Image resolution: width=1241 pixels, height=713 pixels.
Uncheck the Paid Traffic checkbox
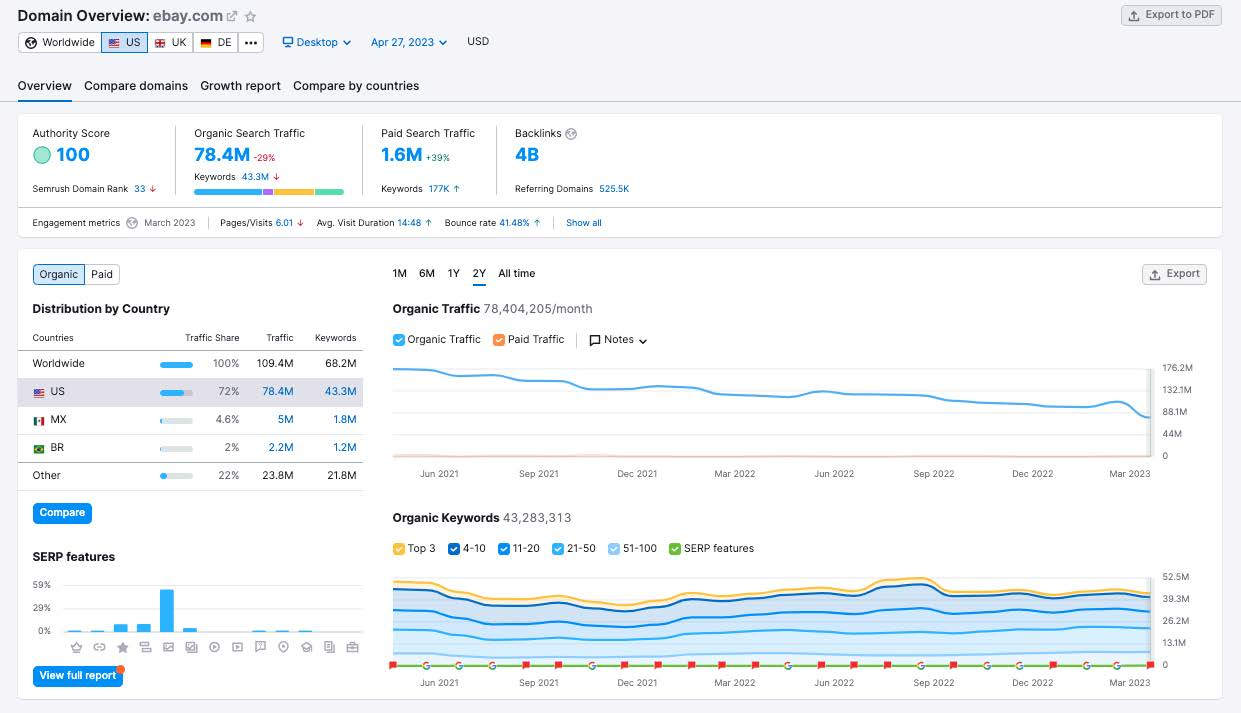tap(499, 340)
